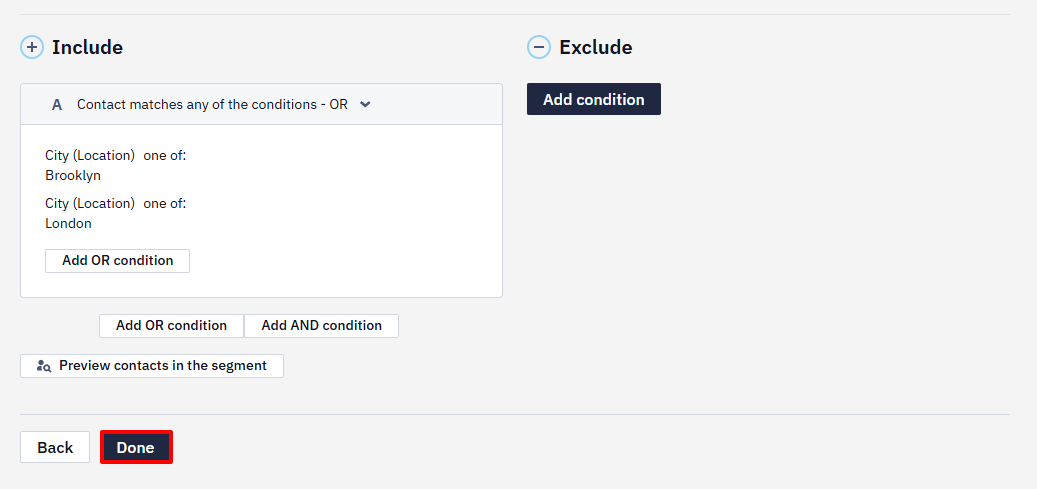Click the minus icon beside Exclude

[x=538, y=48]
